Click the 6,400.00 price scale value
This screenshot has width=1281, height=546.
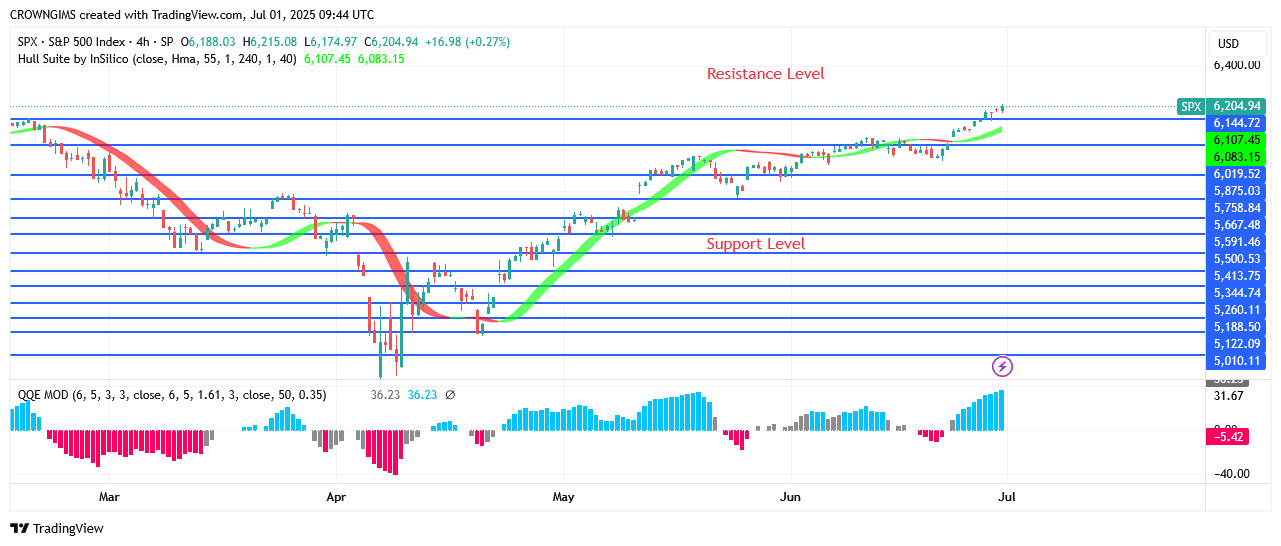[x=1237, y=65]
